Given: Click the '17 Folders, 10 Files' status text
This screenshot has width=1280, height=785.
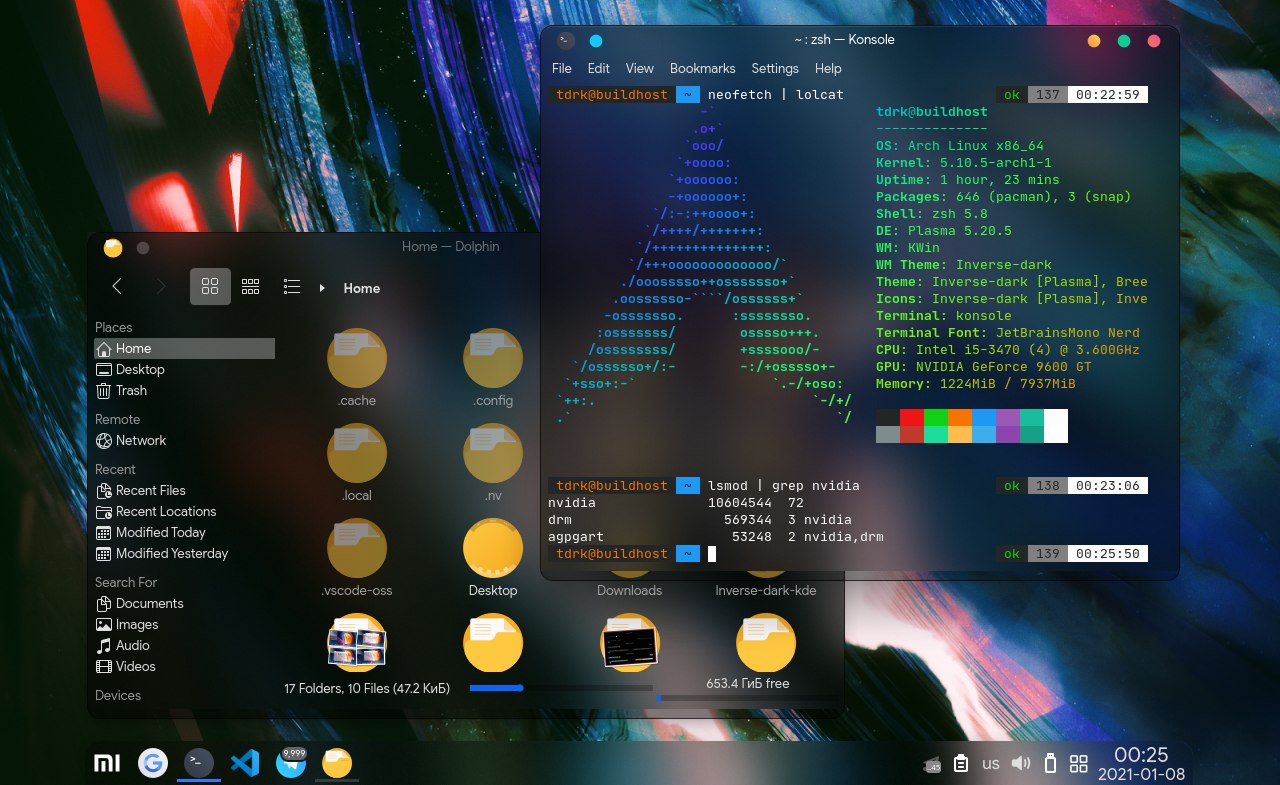Looking at the screenshot, I should tap(367, 688).
